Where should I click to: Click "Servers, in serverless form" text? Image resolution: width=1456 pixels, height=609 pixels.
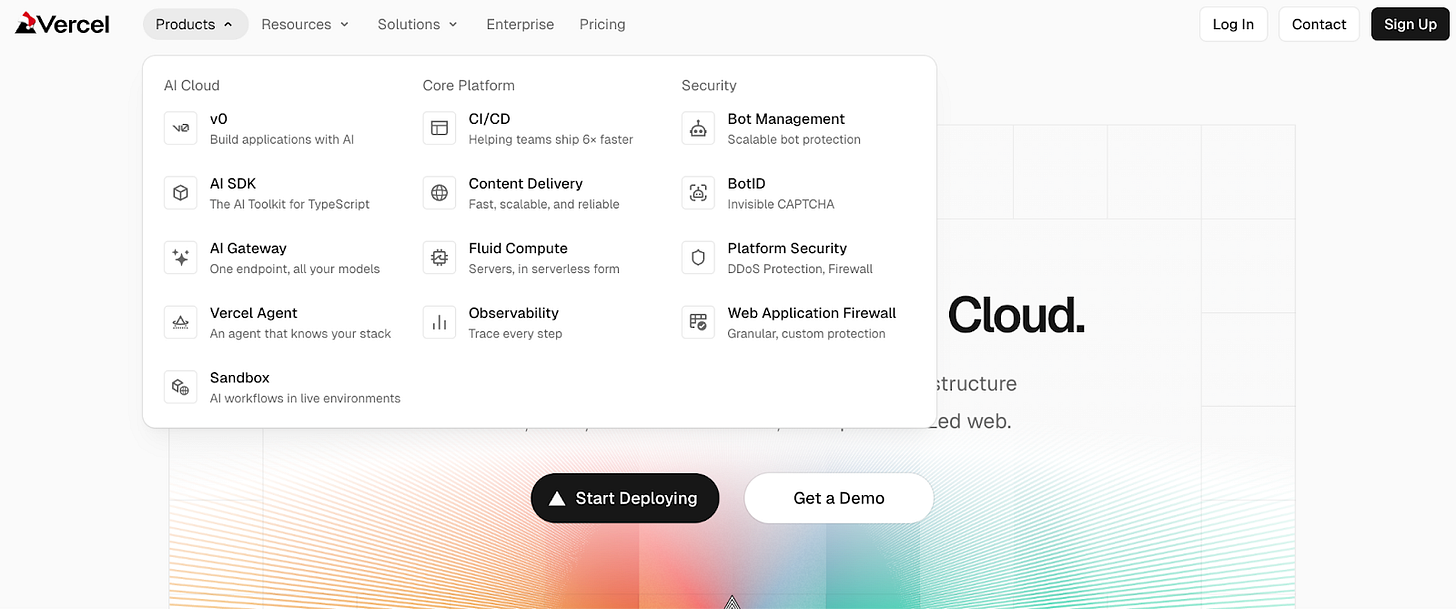pos(544,269)
